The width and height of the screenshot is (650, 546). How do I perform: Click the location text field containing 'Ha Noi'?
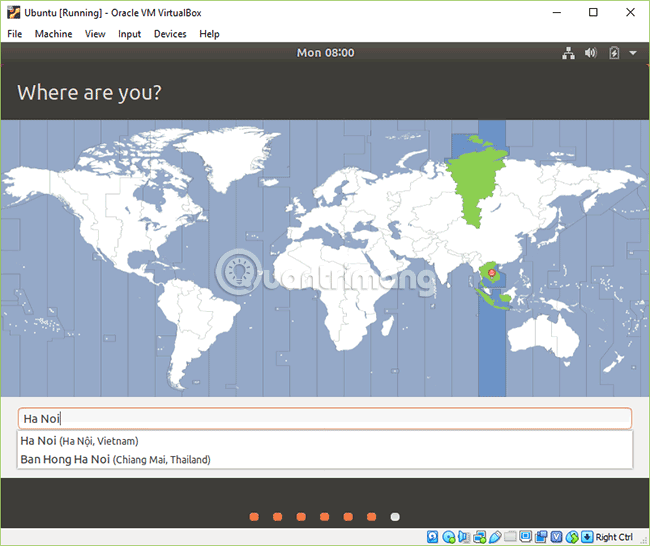point(325,418)
